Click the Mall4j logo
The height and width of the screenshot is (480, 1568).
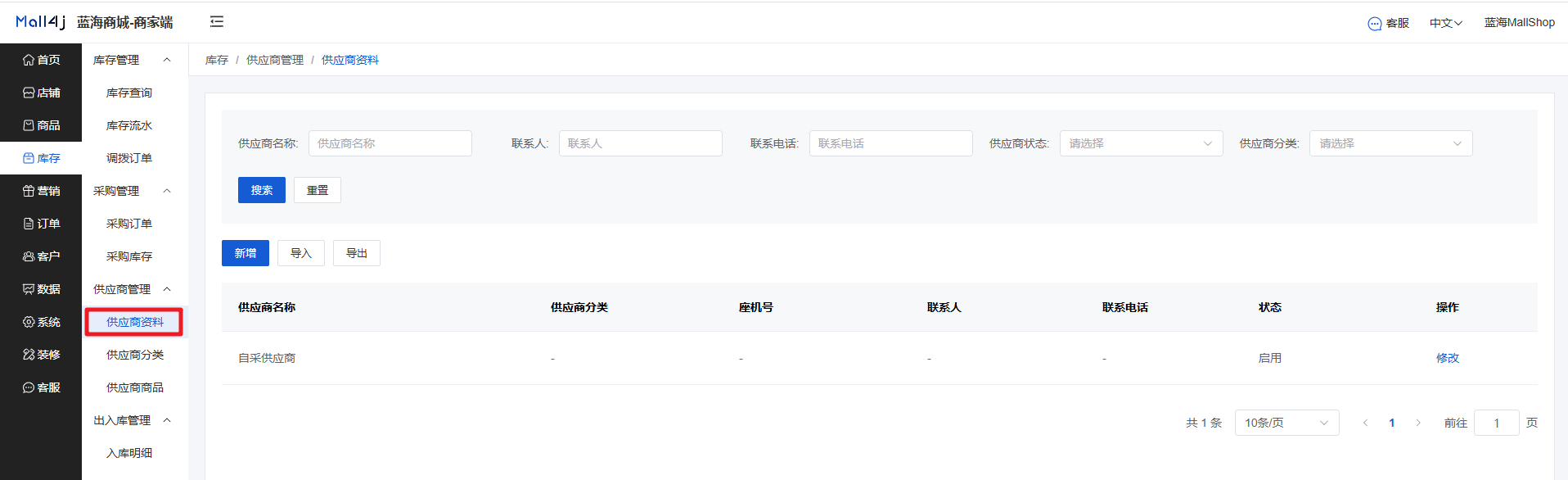point(41,22)
